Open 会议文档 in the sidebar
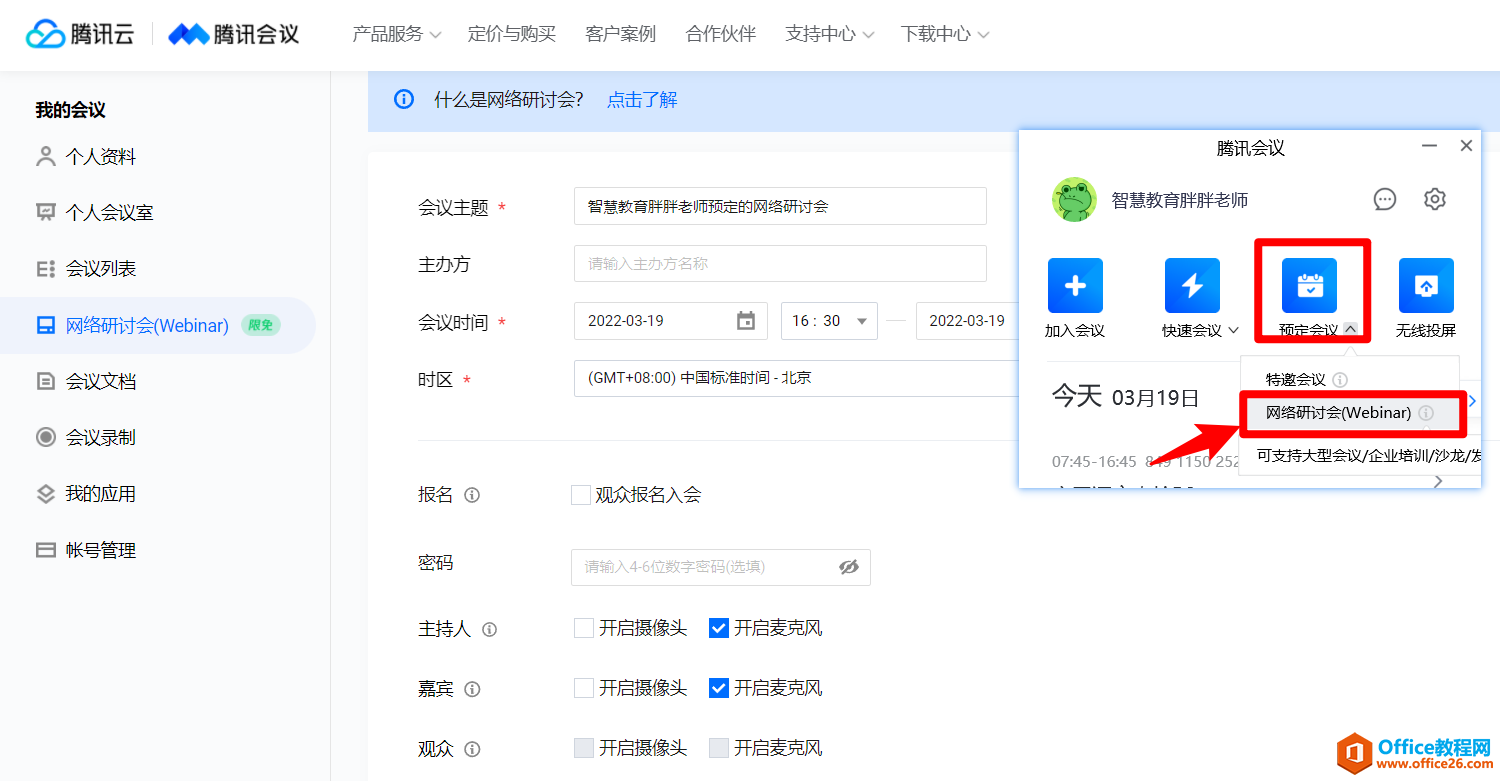The width and height of the screenshot is (1500, 781). tap(100, 381)
